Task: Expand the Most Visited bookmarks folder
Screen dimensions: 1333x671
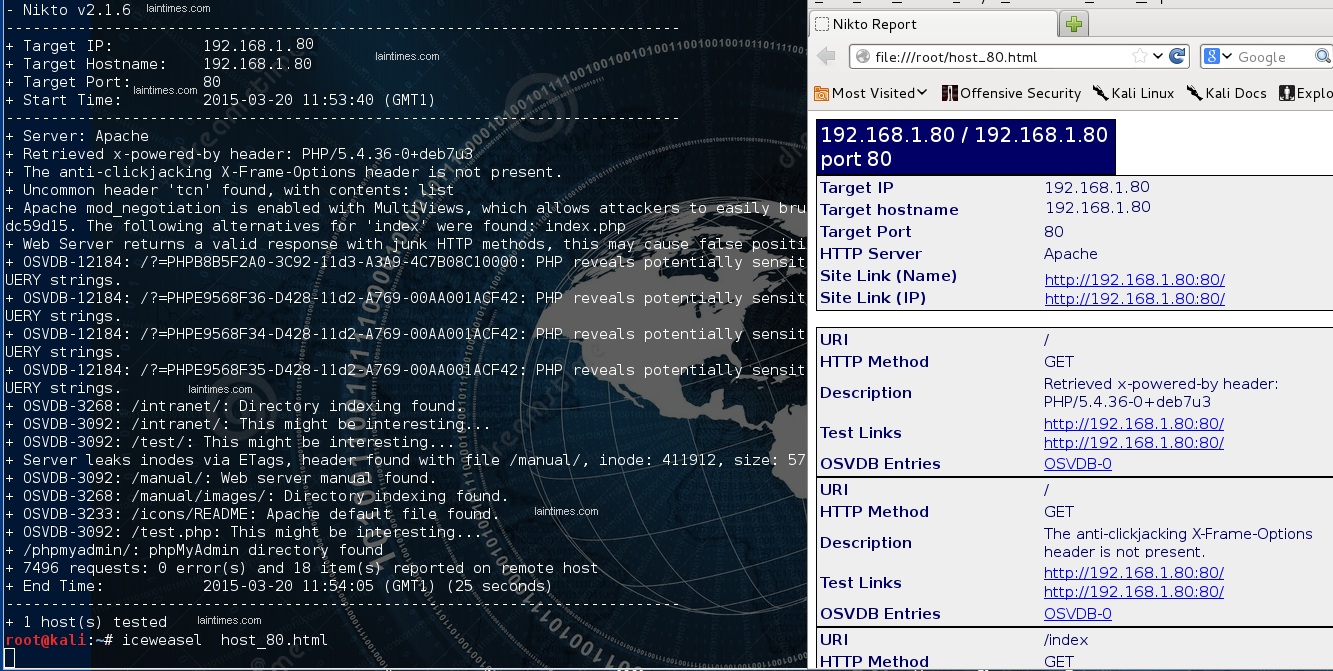Action: click(x=871, y=93)
